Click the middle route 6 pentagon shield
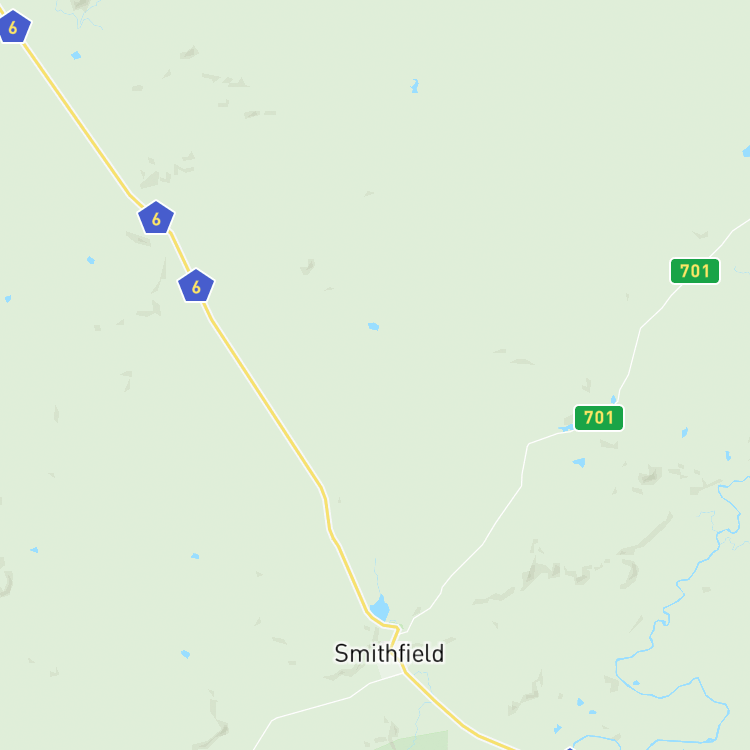Image resolution: width=750 pixels, height=750 pixels. tap(156, 218)
